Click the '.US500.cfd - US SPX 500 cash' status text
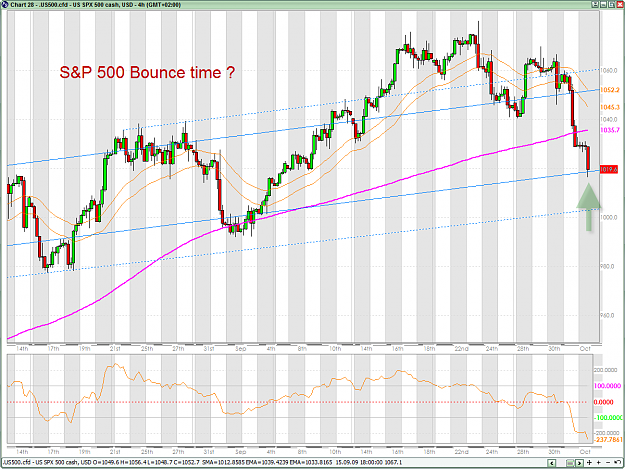625x469 pixels. coord(40,463)
